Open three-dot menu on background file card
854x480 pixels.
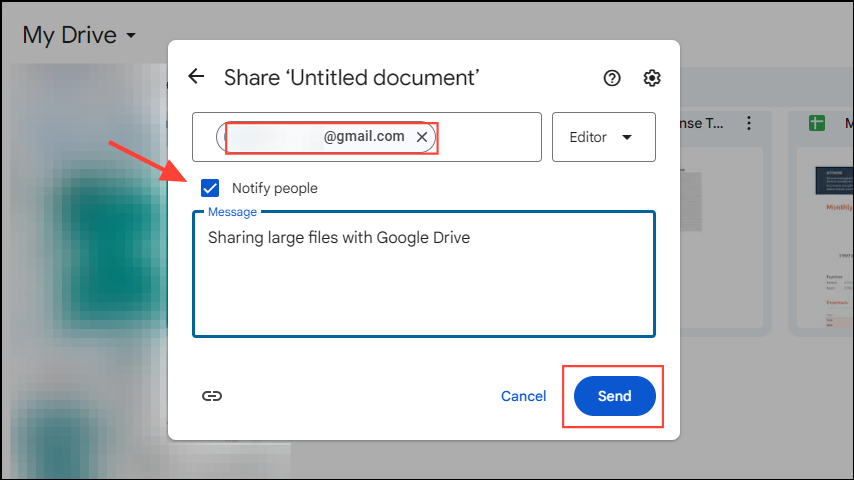click(749, 123)
